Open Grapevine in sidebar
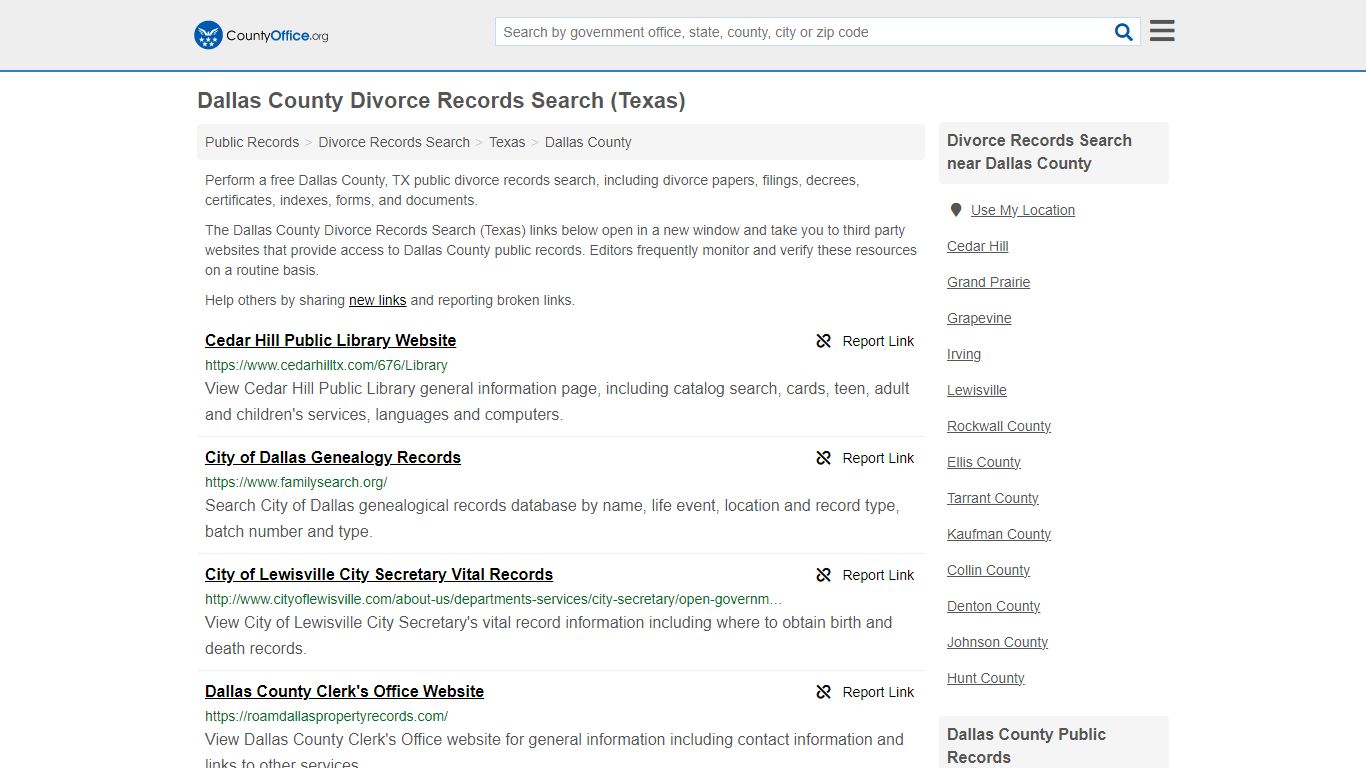The width and height of the screenshot is (1366, 768). point(979,318)
